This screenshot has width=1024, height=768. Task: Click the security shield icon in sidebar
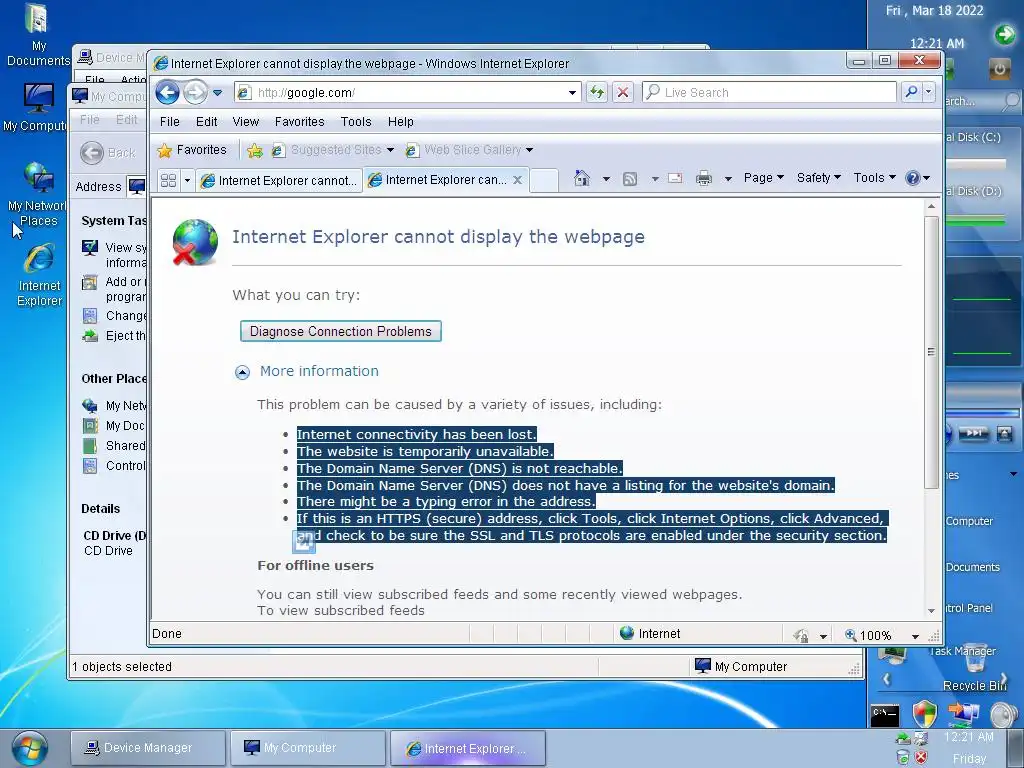tap(925, 714)
